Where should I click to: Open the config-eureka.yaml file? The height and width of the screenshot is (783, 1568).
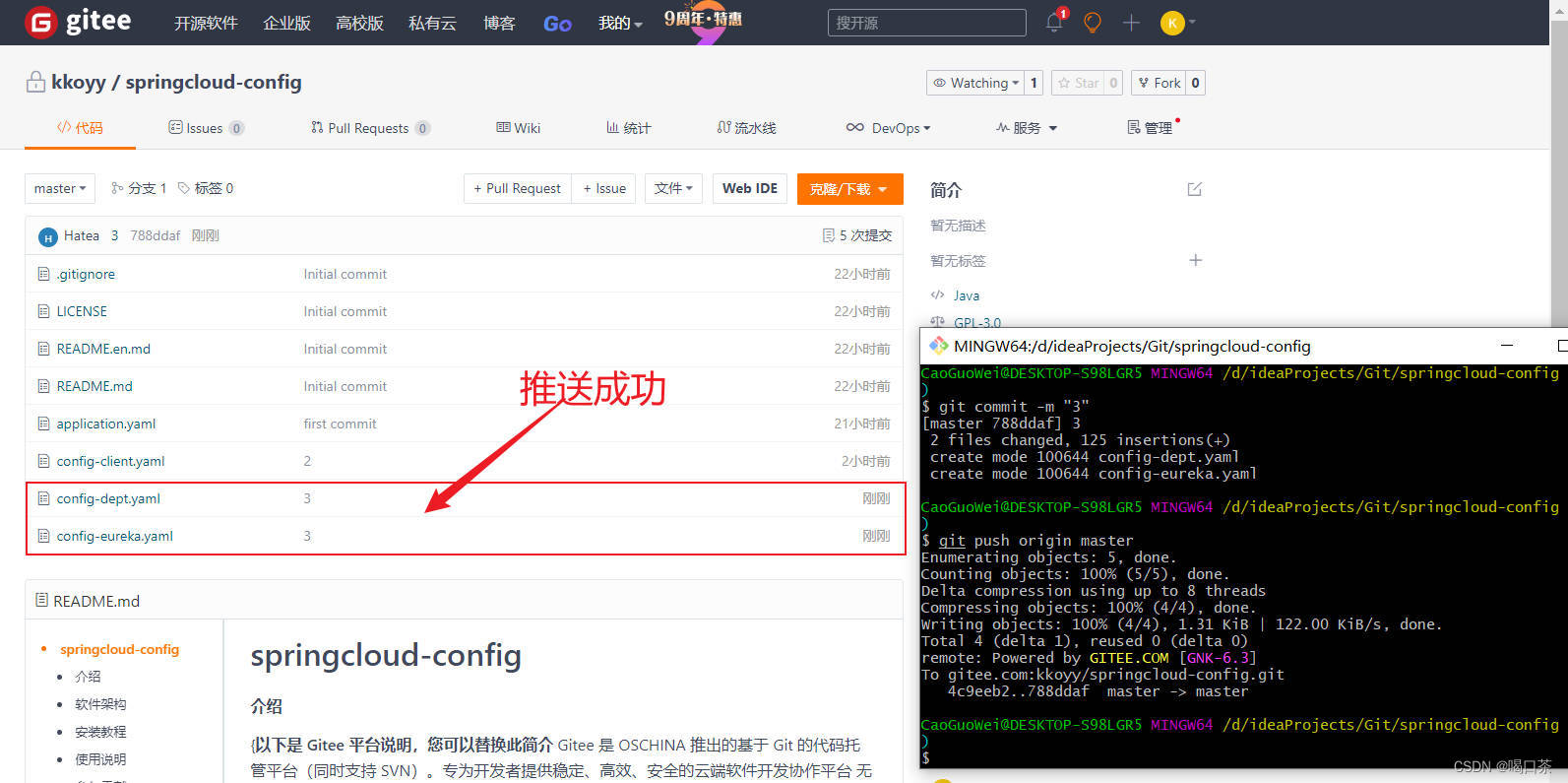point(114,536)
